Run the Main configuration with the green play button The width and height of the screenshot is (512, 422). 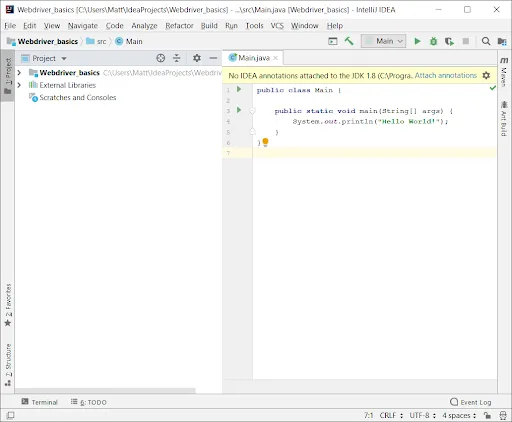(417, 41)
